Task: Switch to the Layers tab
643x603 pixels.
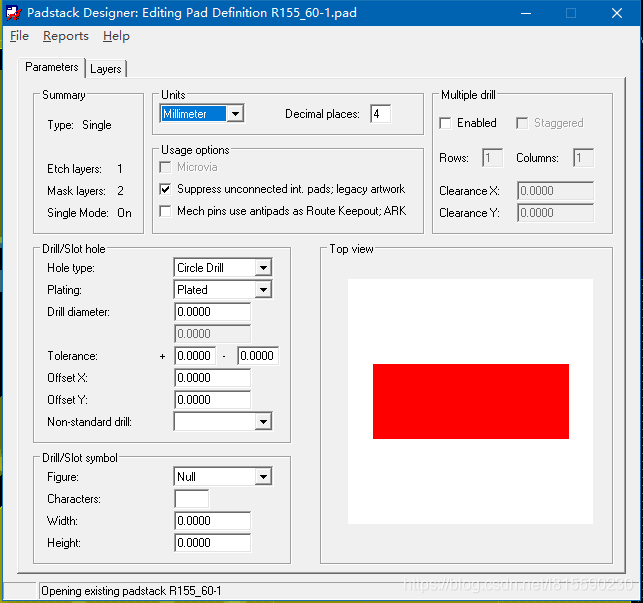Action: (x=106, y=69)
